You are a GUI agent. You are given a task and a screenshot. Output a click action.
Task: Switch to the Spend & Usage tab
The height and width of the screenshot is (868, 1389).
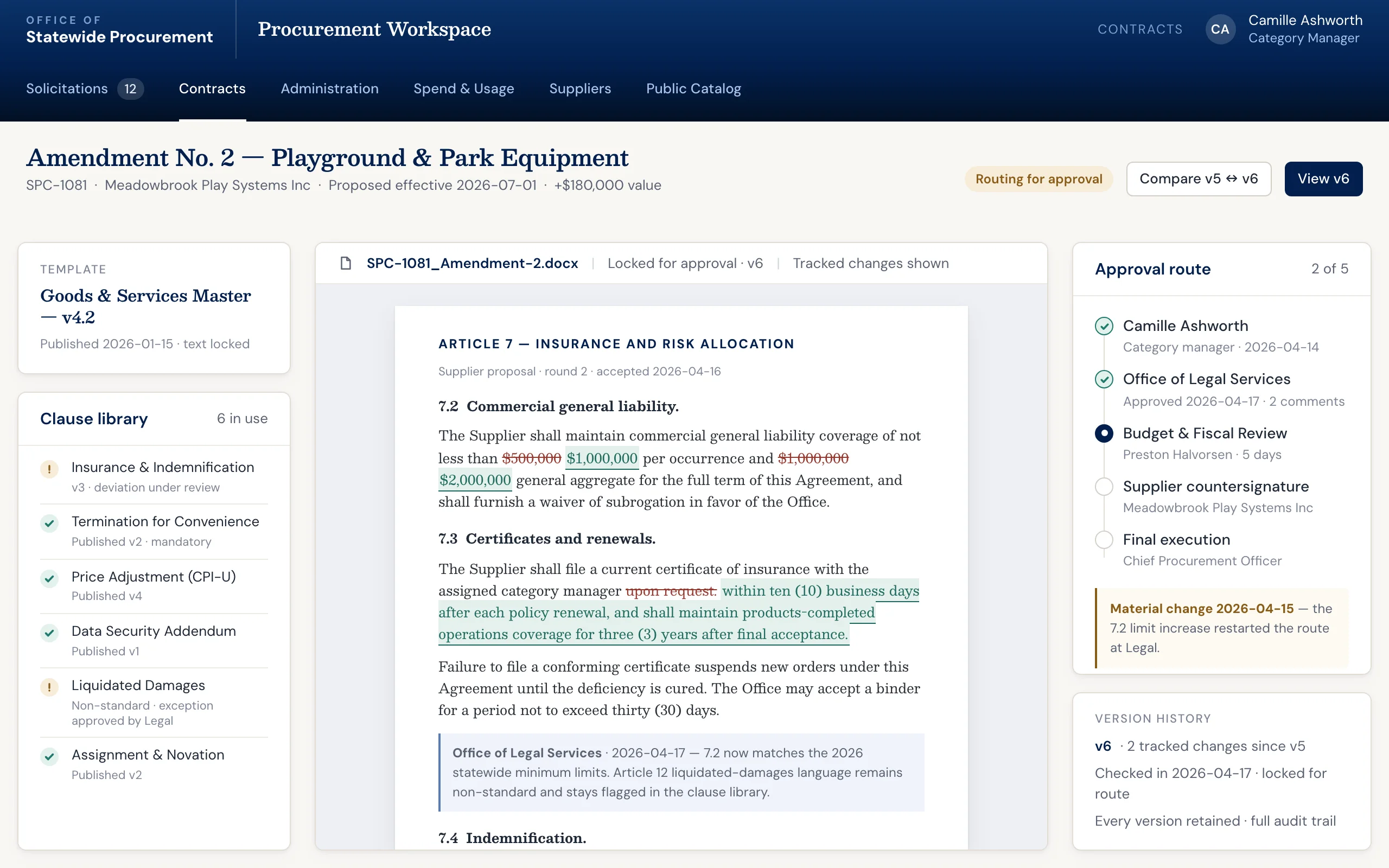point(464,89)
